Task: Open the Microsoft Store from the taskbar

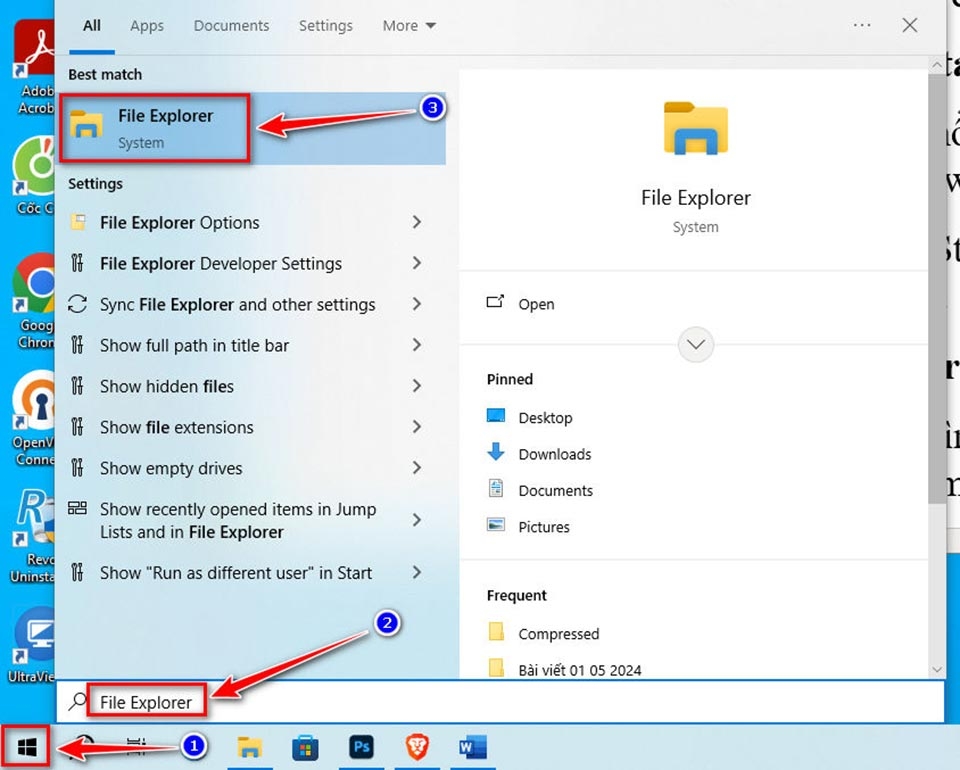Action: 305,746
